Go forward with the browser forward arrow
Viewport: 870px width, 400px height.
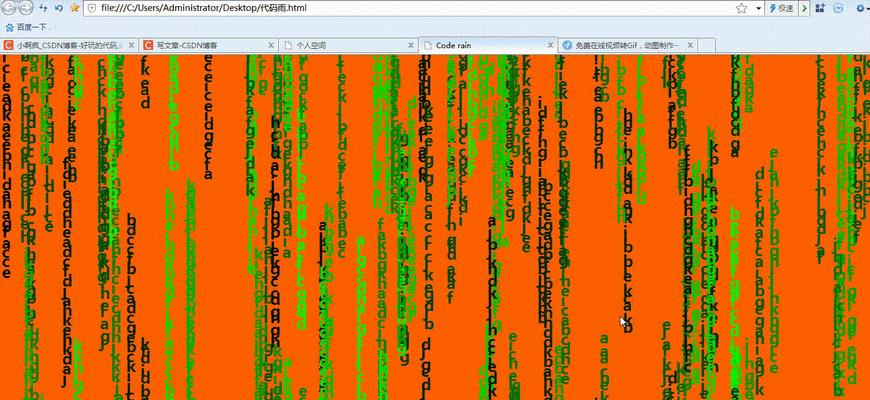click(x=26, y=8)
